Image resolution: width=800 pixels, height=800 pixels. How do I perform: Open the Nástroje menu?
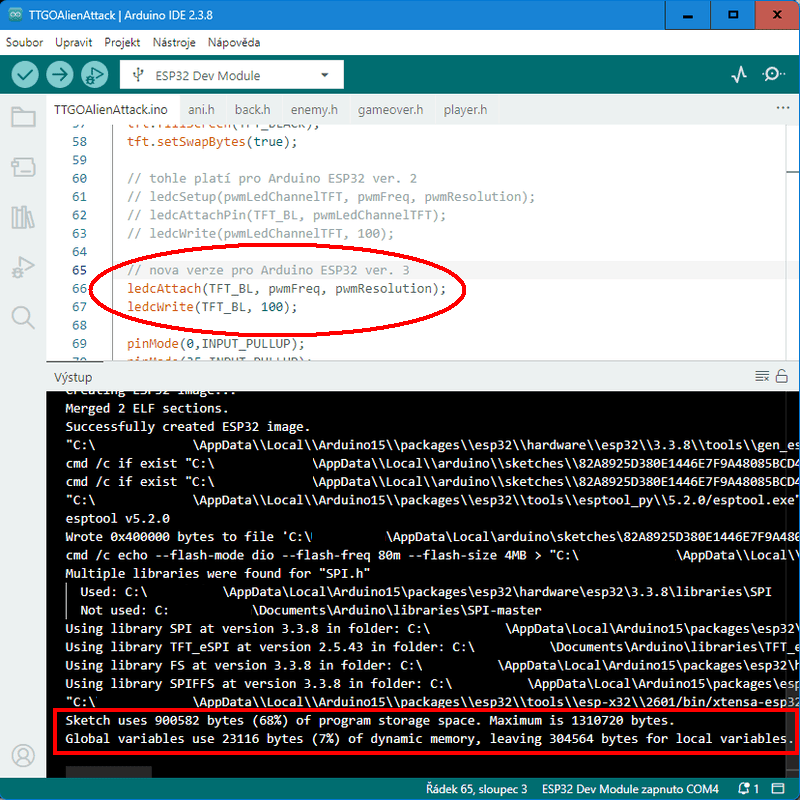coord(174,42)
